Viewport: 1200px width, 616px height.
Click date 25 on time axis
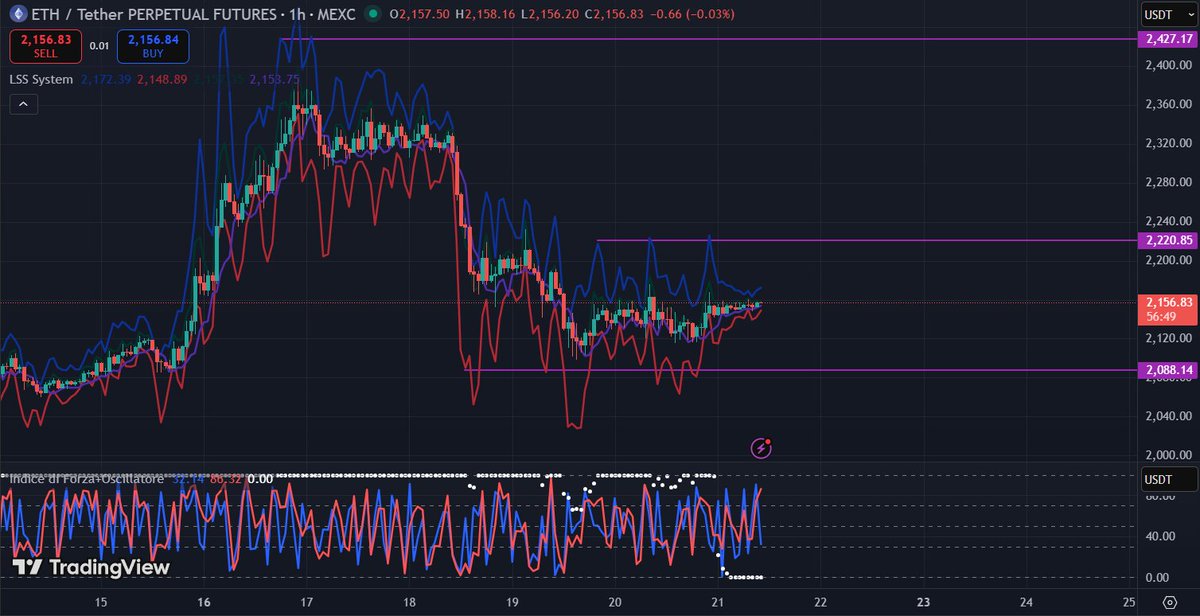tap(1129, 602)
